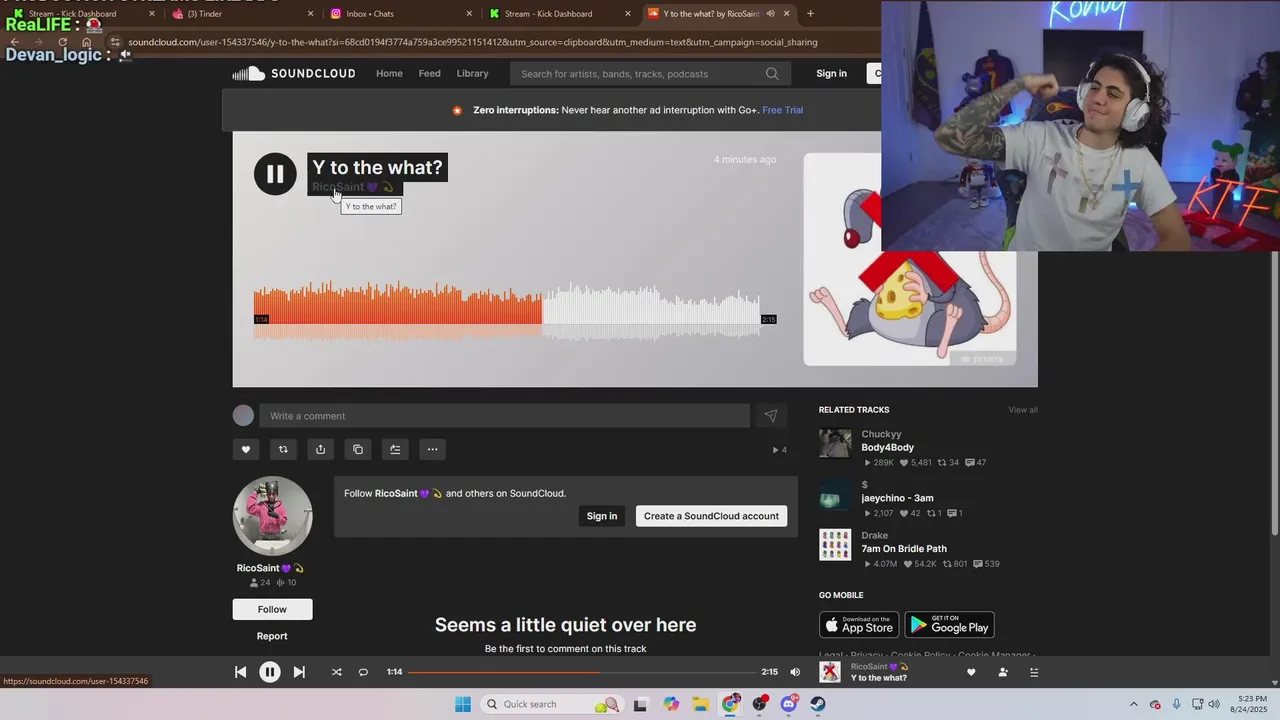Open the track artwork image

tap(910, 259)
